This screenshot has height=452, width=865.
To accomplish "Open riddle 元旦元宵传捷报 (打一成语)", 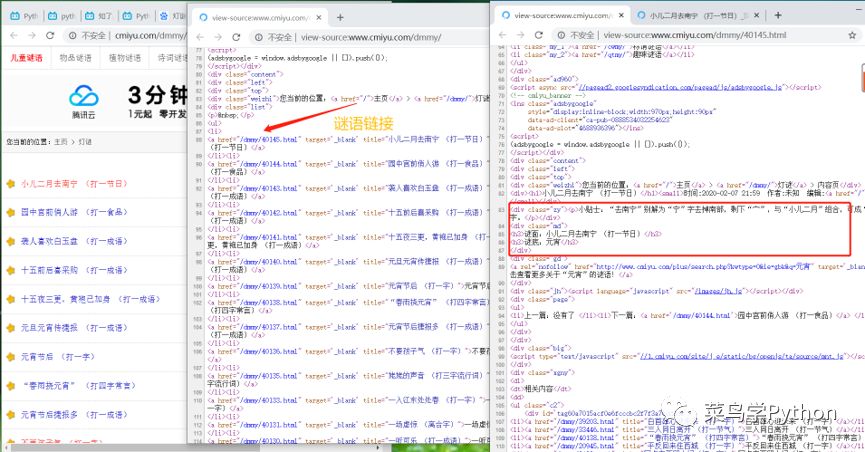I will [74, 328].
